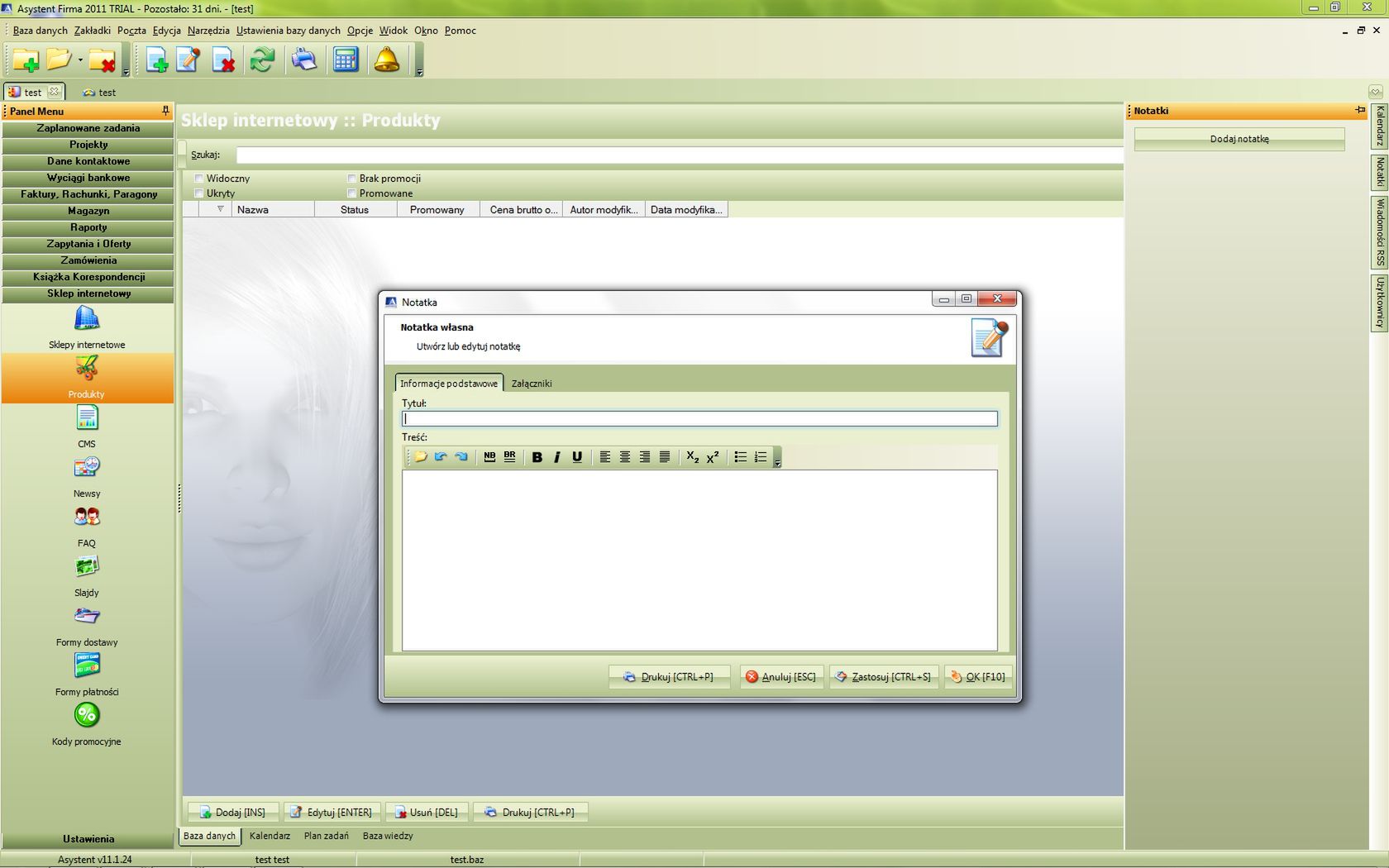The width and height of the screenshot is (1389, 868).
Task: Check the Brak promocji checkbox
Action: point(352,178)
